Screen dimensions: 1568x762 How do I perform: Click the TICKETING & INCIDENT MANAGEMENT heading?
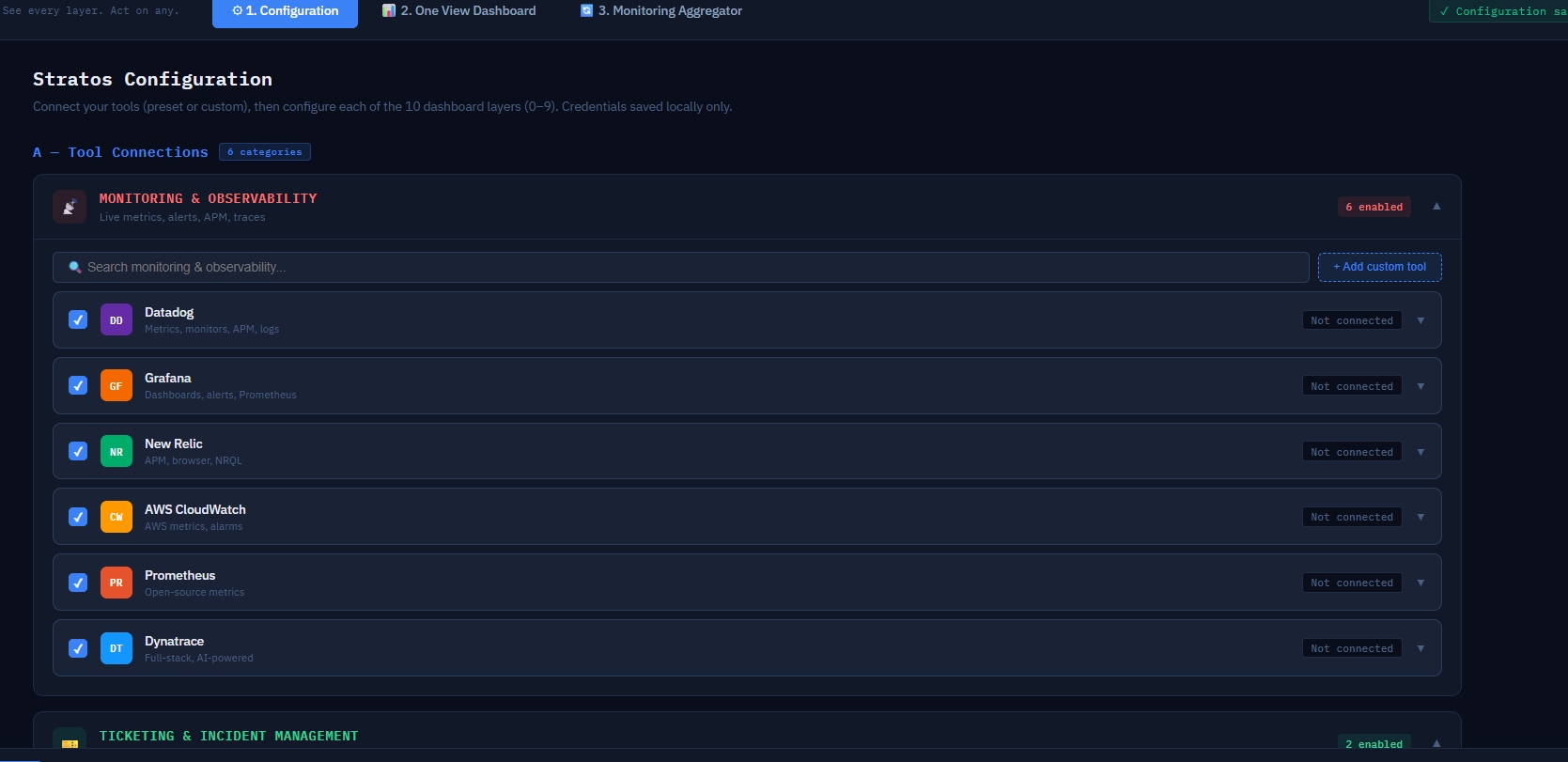point(229,736)
